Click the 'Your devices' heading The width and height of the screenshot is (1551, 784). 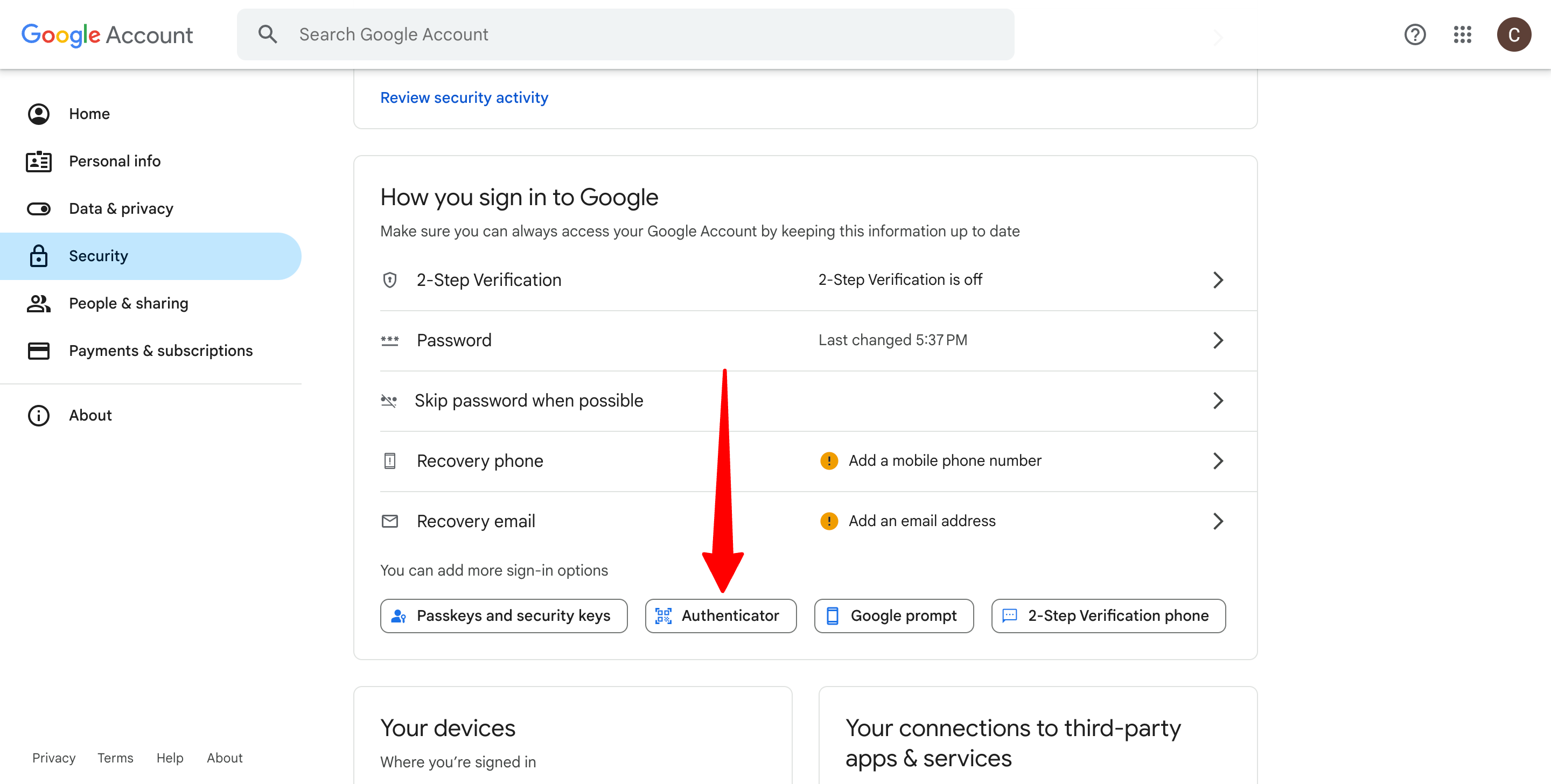(448, 729)
